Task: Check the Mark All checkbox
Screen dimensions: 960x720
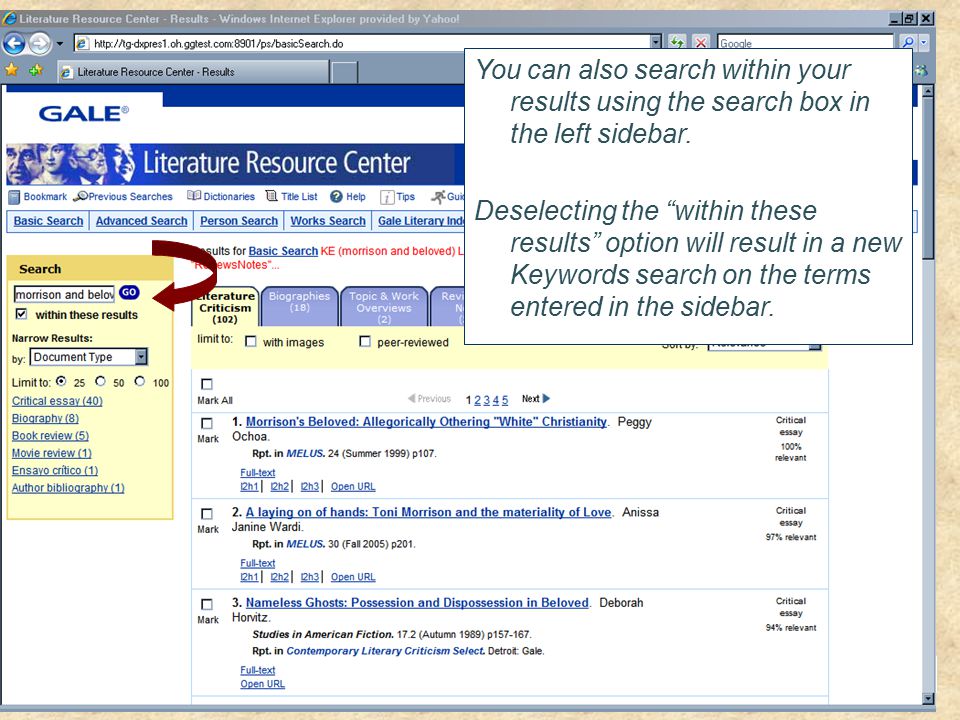Action: [x=207, y=384]
